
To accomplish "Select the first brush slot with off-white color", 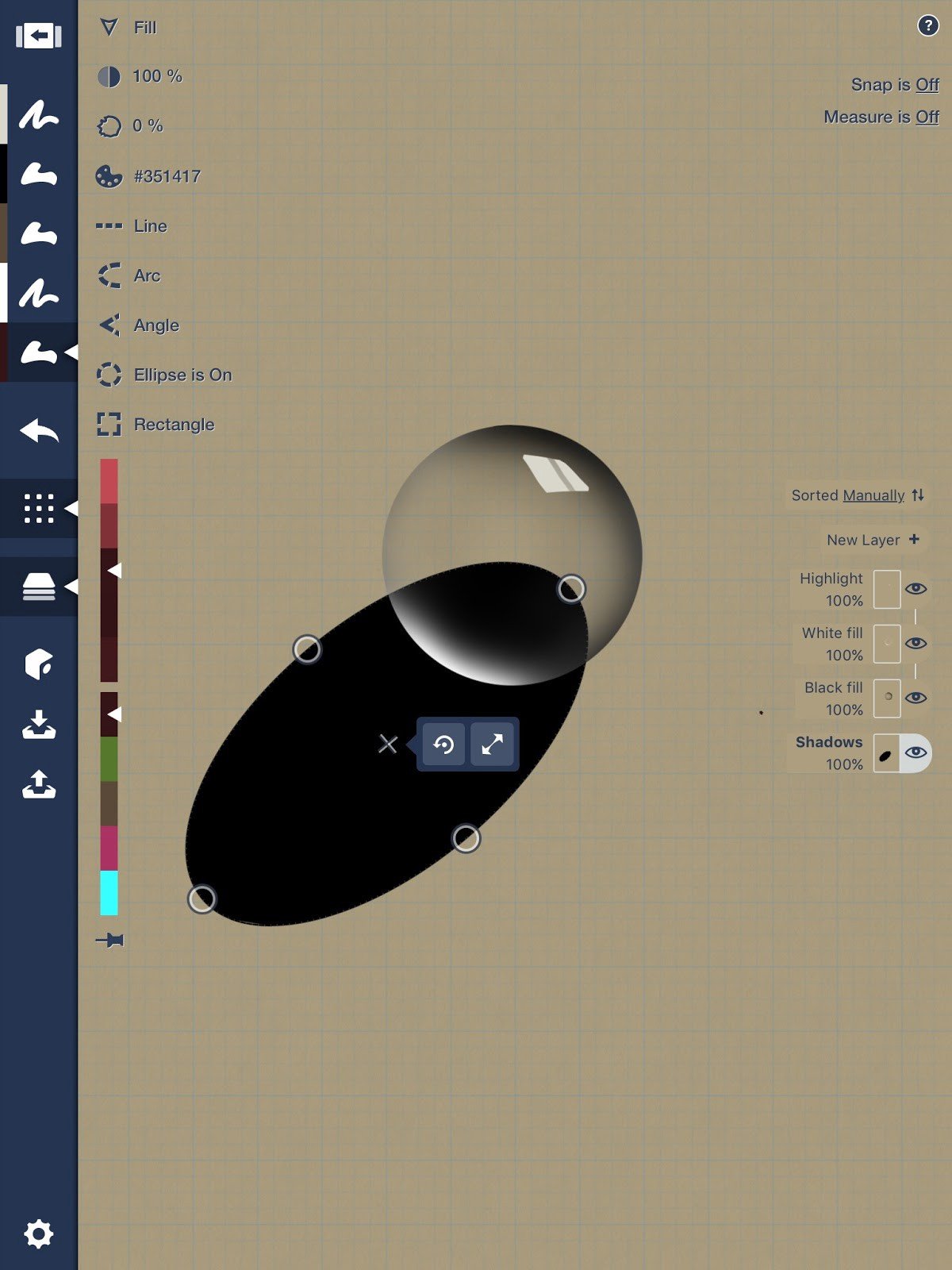I will 38,115.
